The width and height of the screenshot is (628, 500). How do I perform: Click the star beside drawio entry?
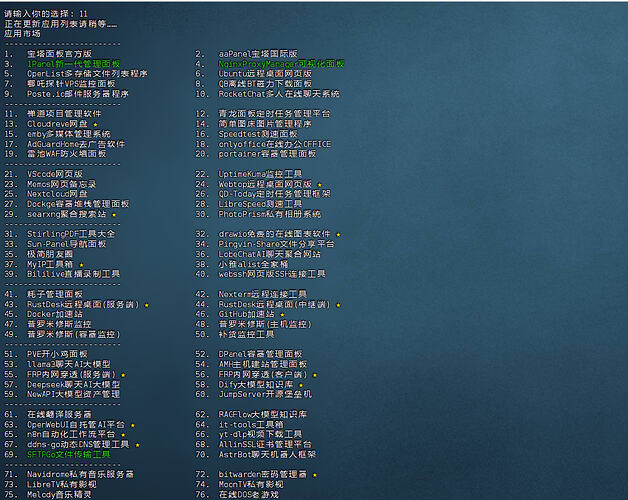pos(338,235)
